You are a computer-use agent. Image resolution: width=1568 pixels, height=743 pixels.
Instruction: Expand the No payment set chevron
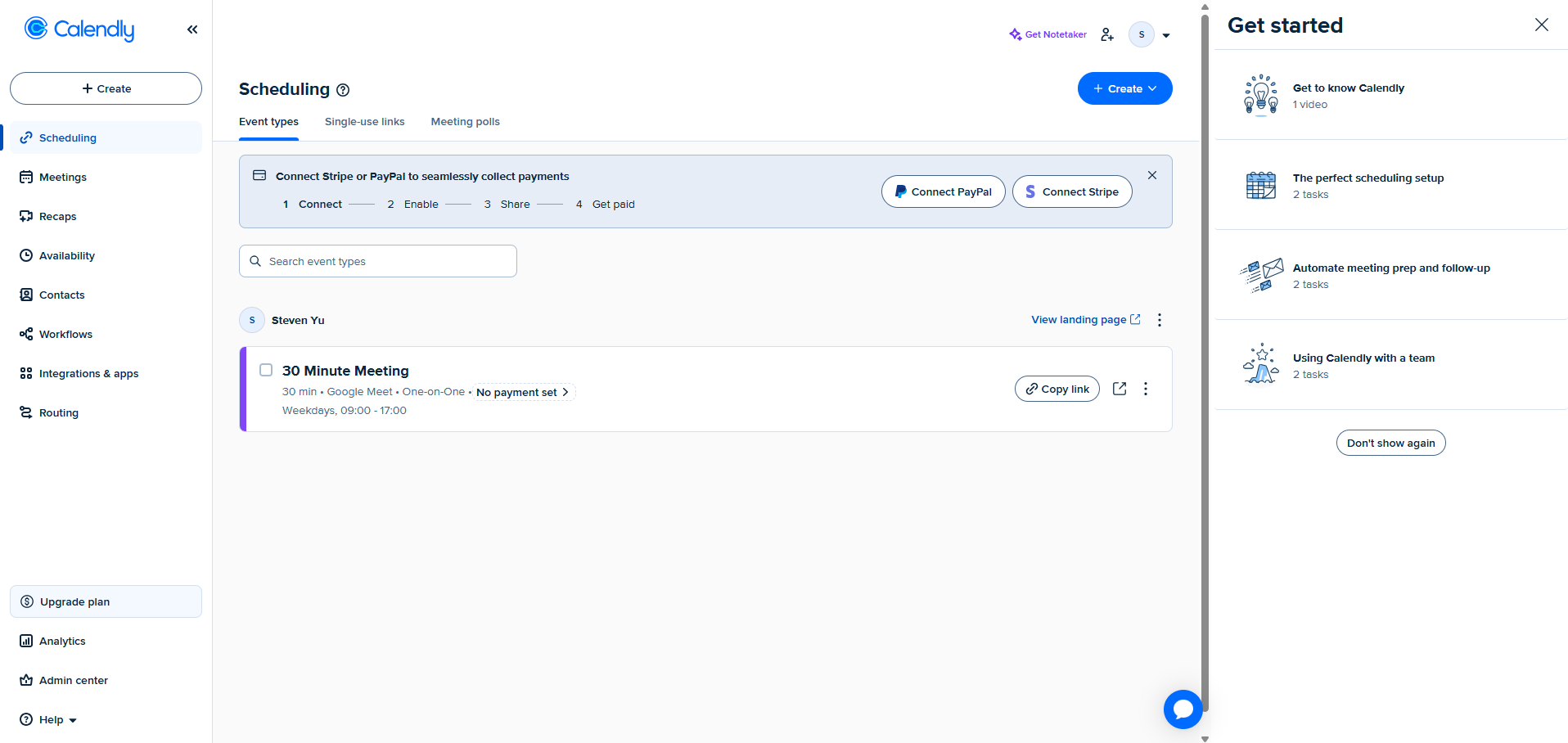[x=565, y=392]
